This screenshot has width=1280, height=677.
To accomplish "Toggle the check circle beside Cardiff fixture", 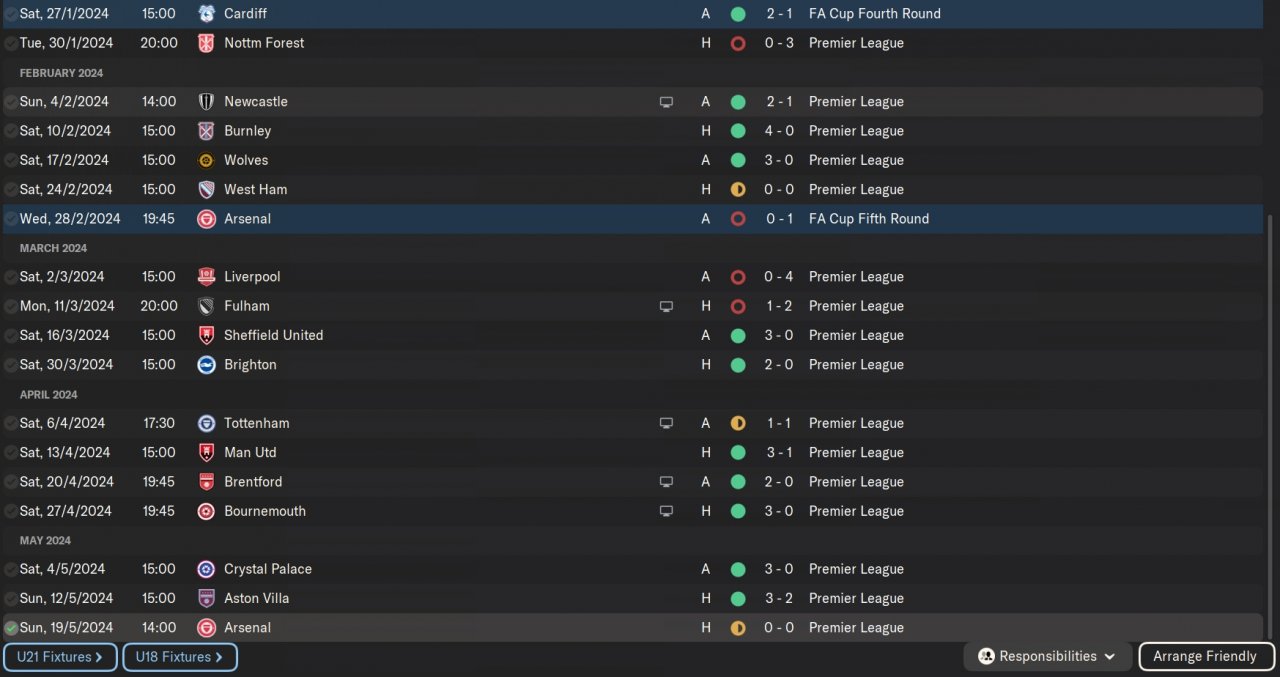I will pyautogui.click(x=11, y=15).
